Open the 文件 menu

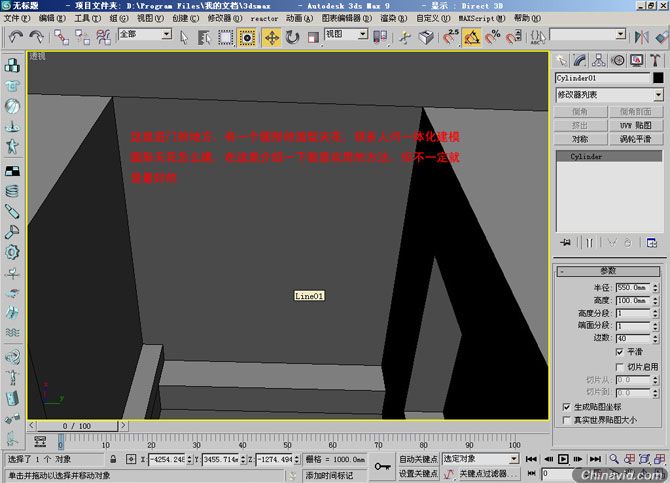17,18
